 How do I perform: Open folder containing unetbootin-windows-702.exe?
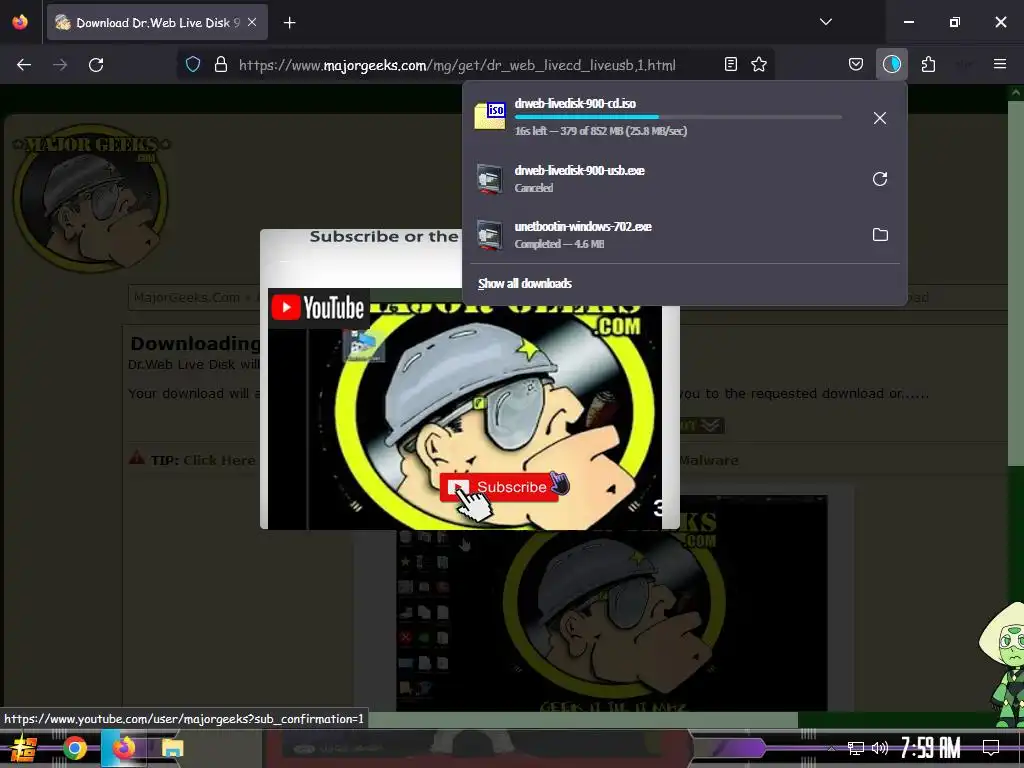(x=880, y=234)
